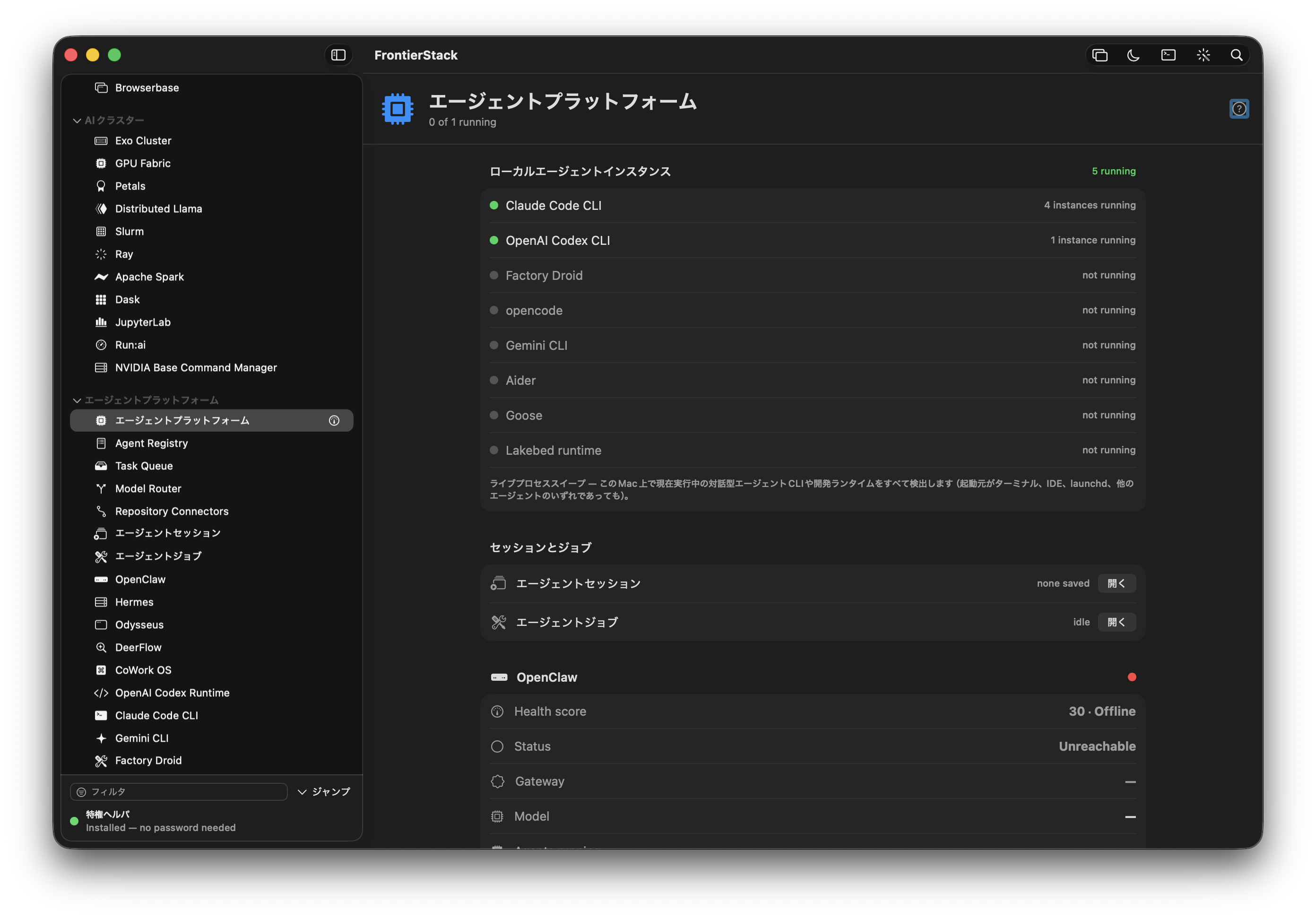This screenshot has width=1316, height=919.
Task: Click 開く button for エージェントジョブ
Action: pyautogui.click(x=1116, y=622)
